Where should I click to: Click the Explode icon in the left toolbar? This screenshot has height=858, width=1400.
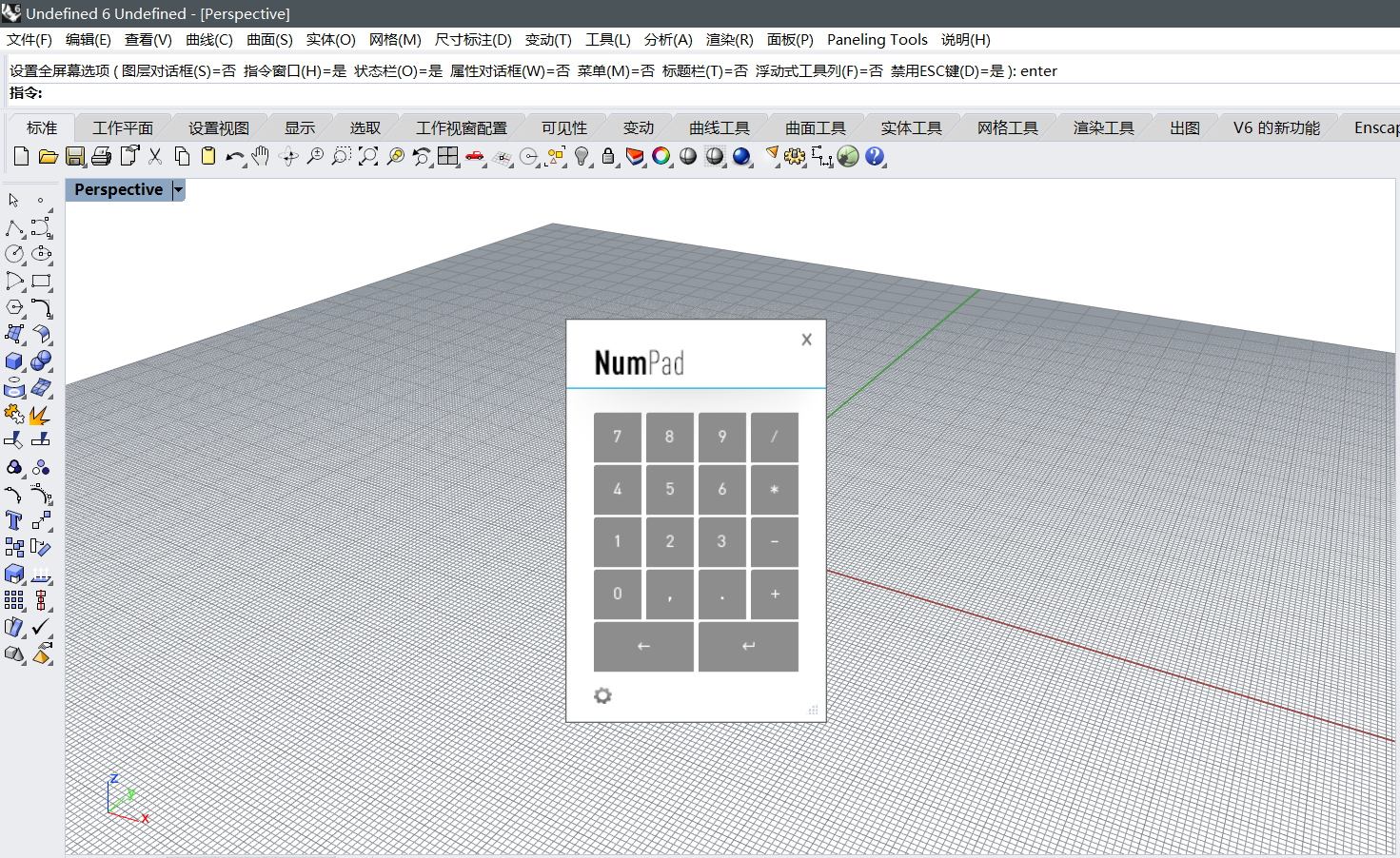coord(41,415)
